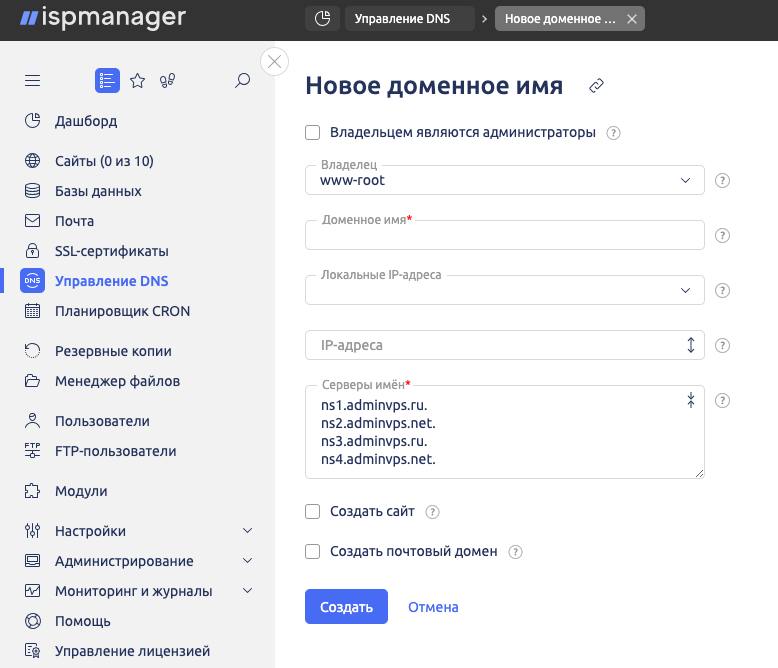Check the Создать сайт checkbox

[313, 512]
